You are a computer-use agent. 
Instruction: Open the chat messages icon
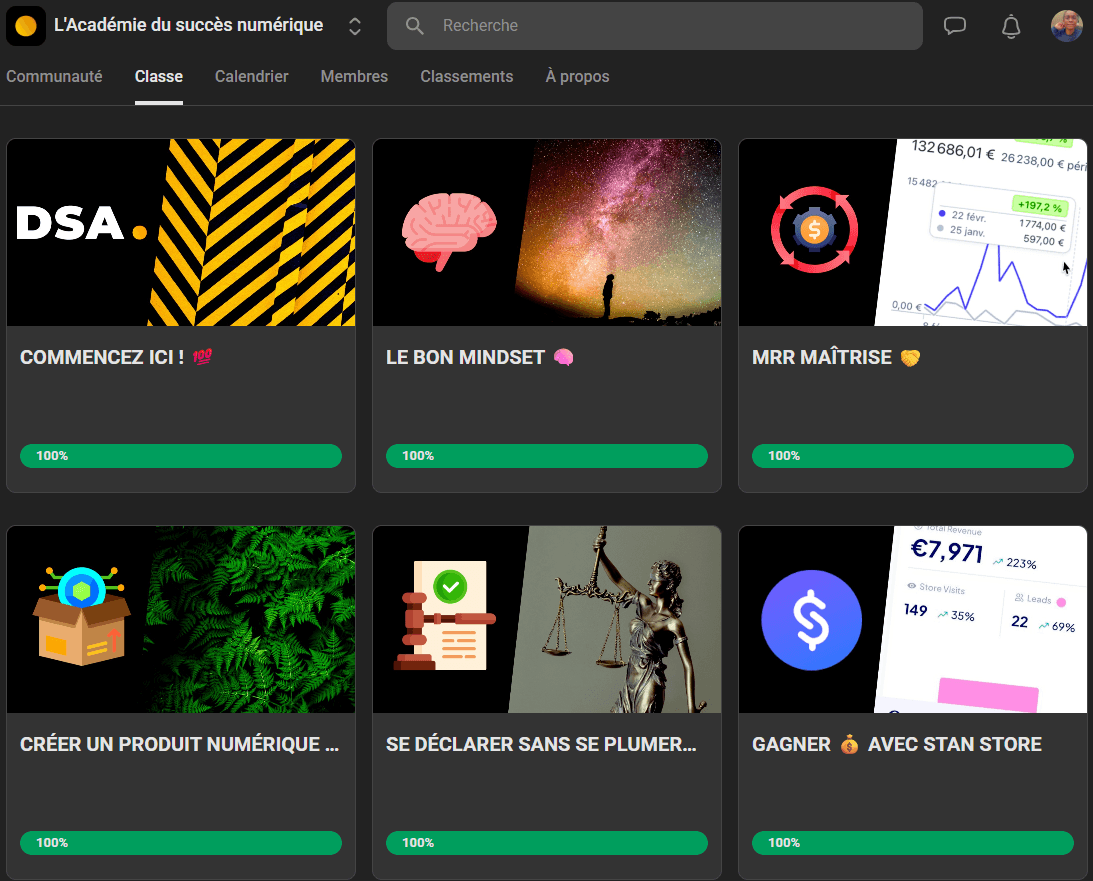[x=955, y=26]
